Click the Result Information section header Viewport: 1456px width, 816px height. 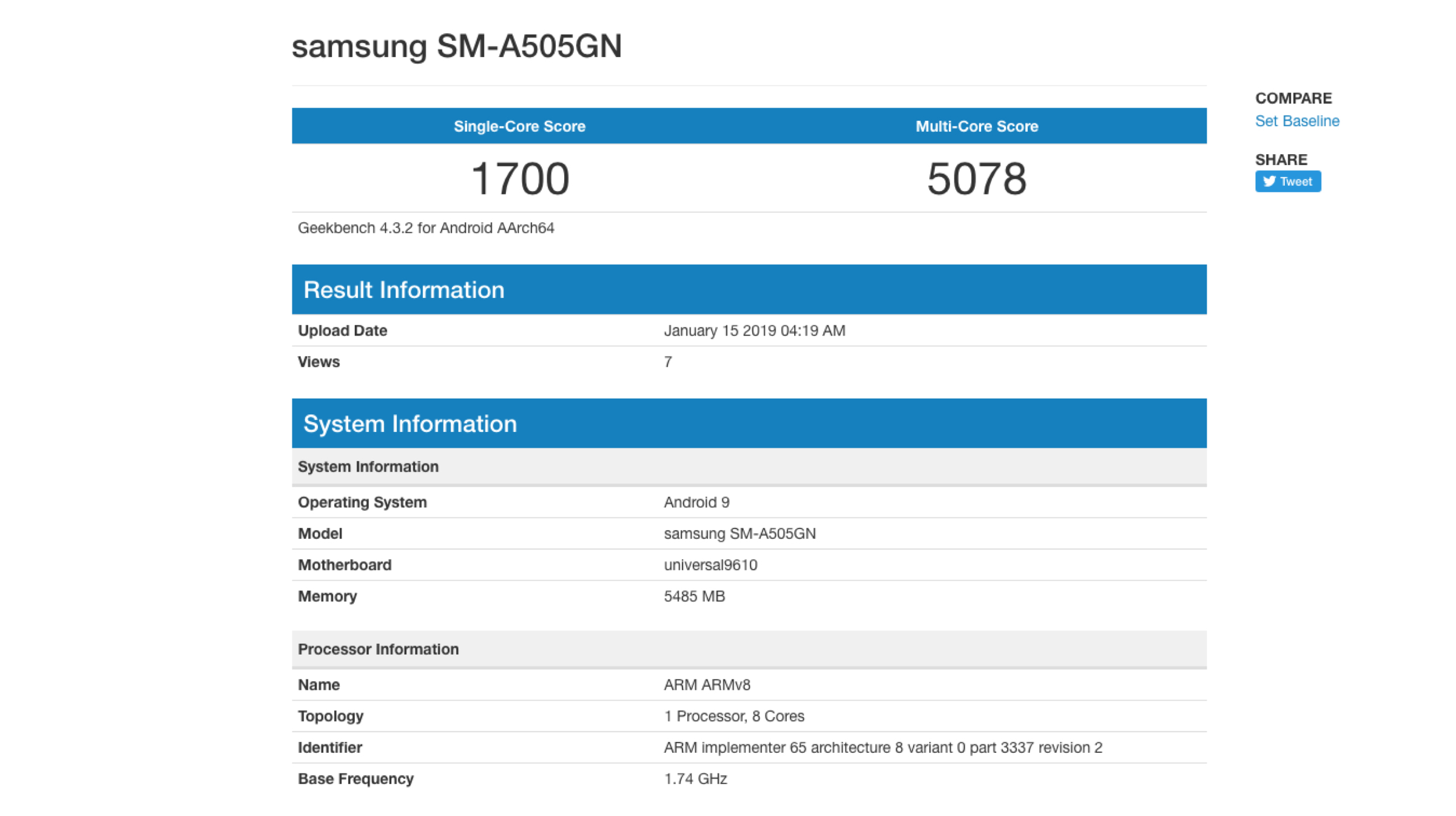tap(403, 290)
